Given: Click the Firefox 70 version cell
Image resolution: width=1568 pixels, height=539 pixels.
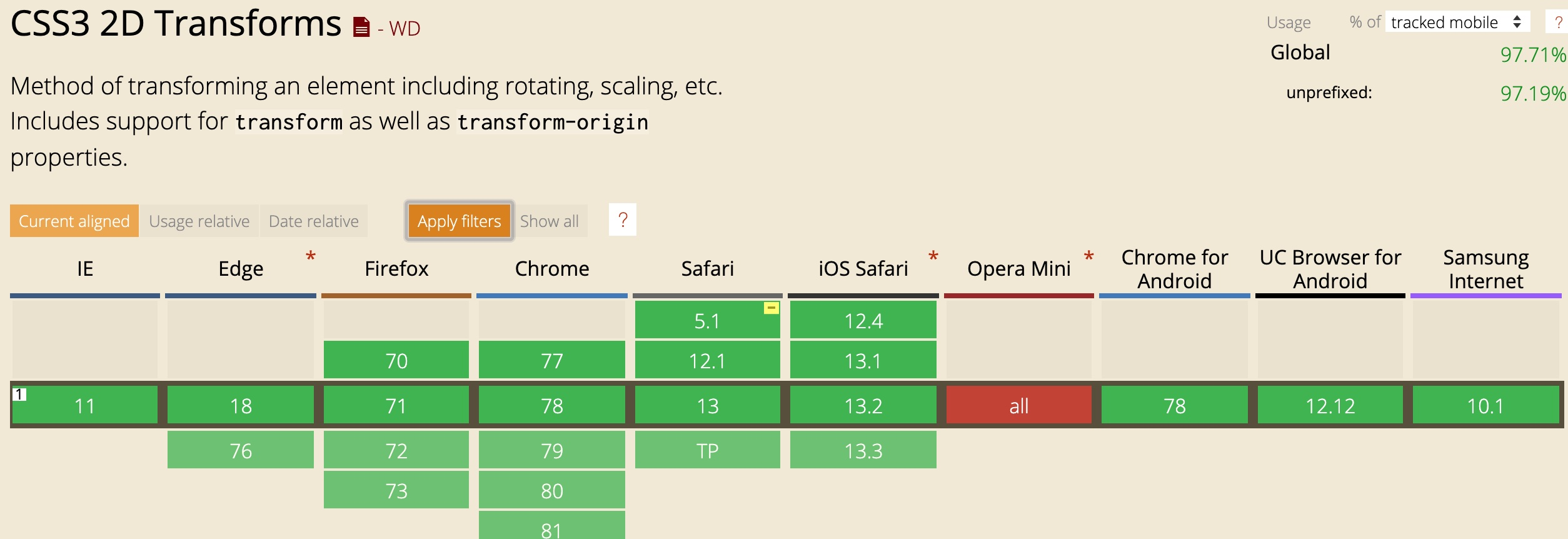Looking at the screenshot, I should [x=396, y=360].
